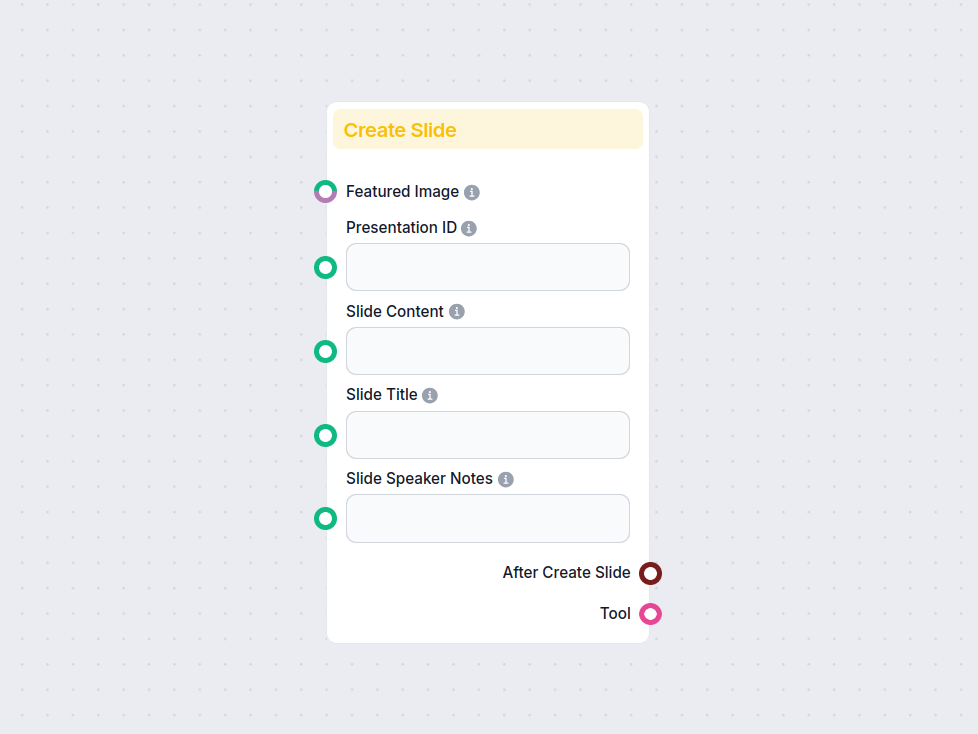Select the pink Tool output port
This screenshot has width=978, height=734.
[x=651, y=613]
